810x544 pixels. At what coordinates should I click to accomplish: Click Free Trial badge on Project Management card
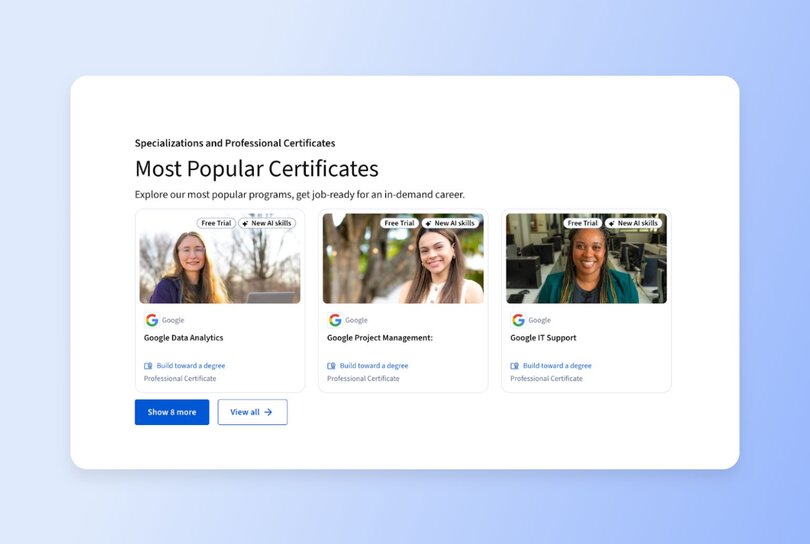pyautogui.click(x=399, y=223)
